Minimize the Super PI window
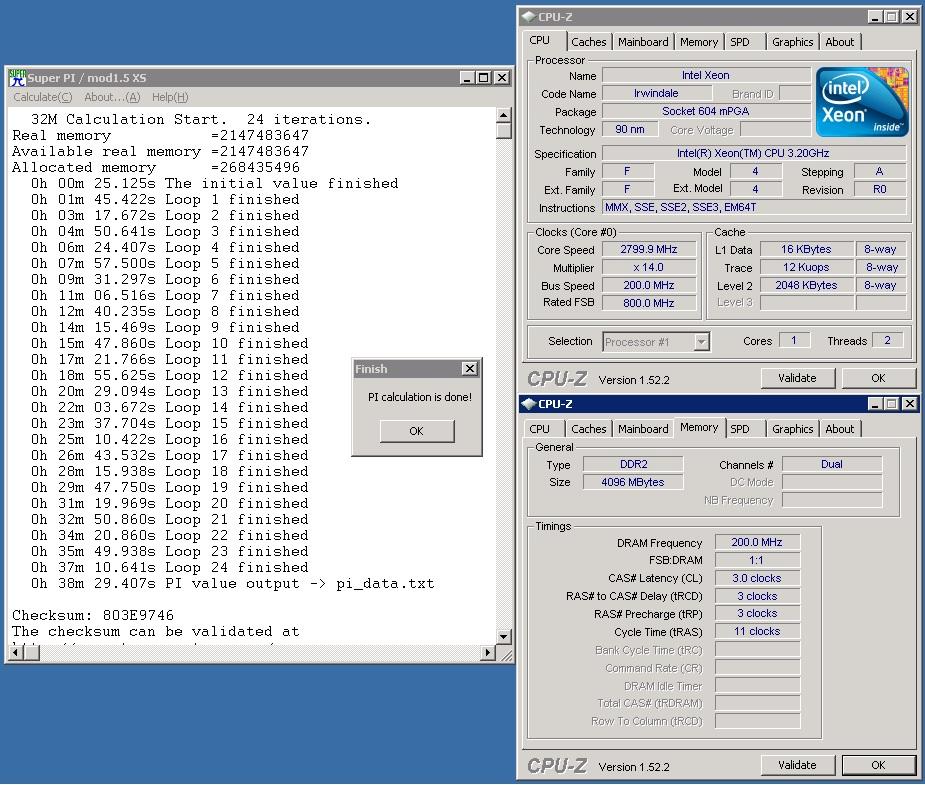The width and height of the screenshot is (925, 785). coord(467,77)
